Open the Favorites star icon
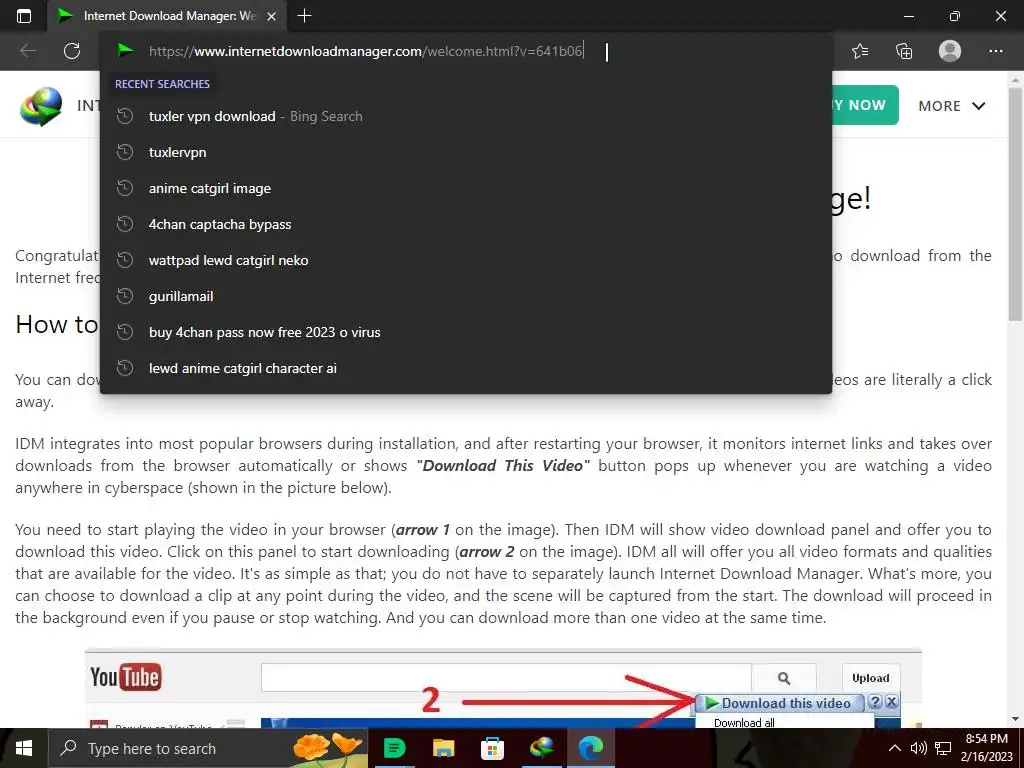1024x768 pixels. pos(860,51)
